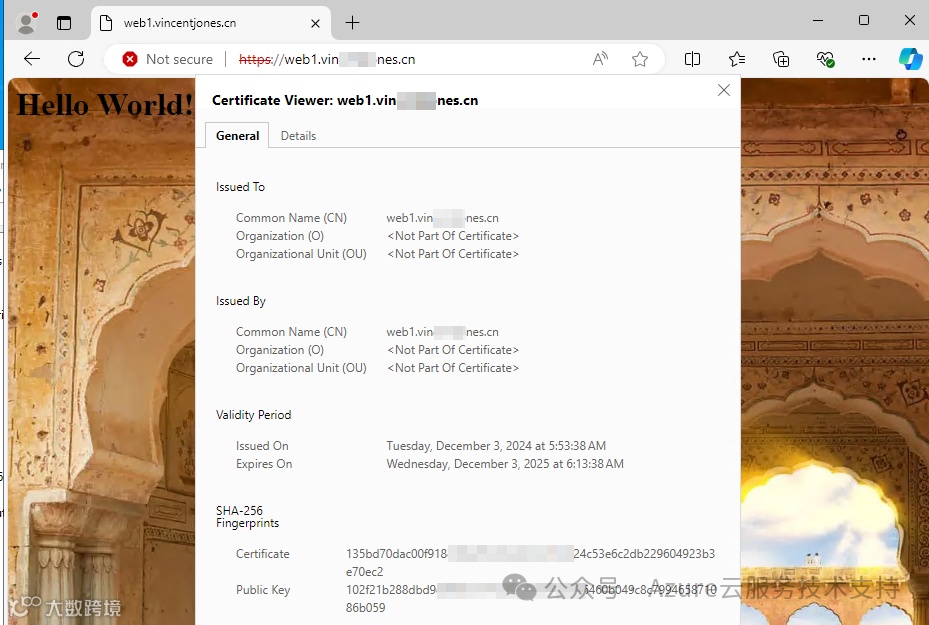This screenshot has width=929, height=625.
Task: Click Issued To Common Name value
Action: tap(443, 218)
